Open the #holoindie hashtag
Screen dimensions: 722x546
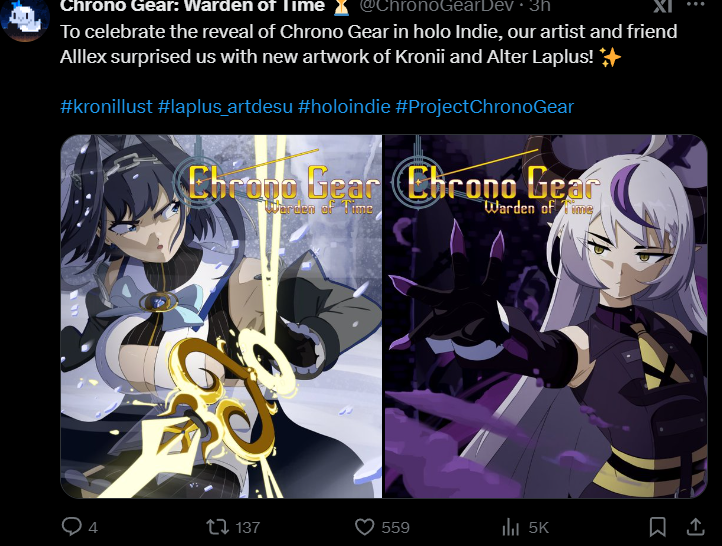click(344, 107)
